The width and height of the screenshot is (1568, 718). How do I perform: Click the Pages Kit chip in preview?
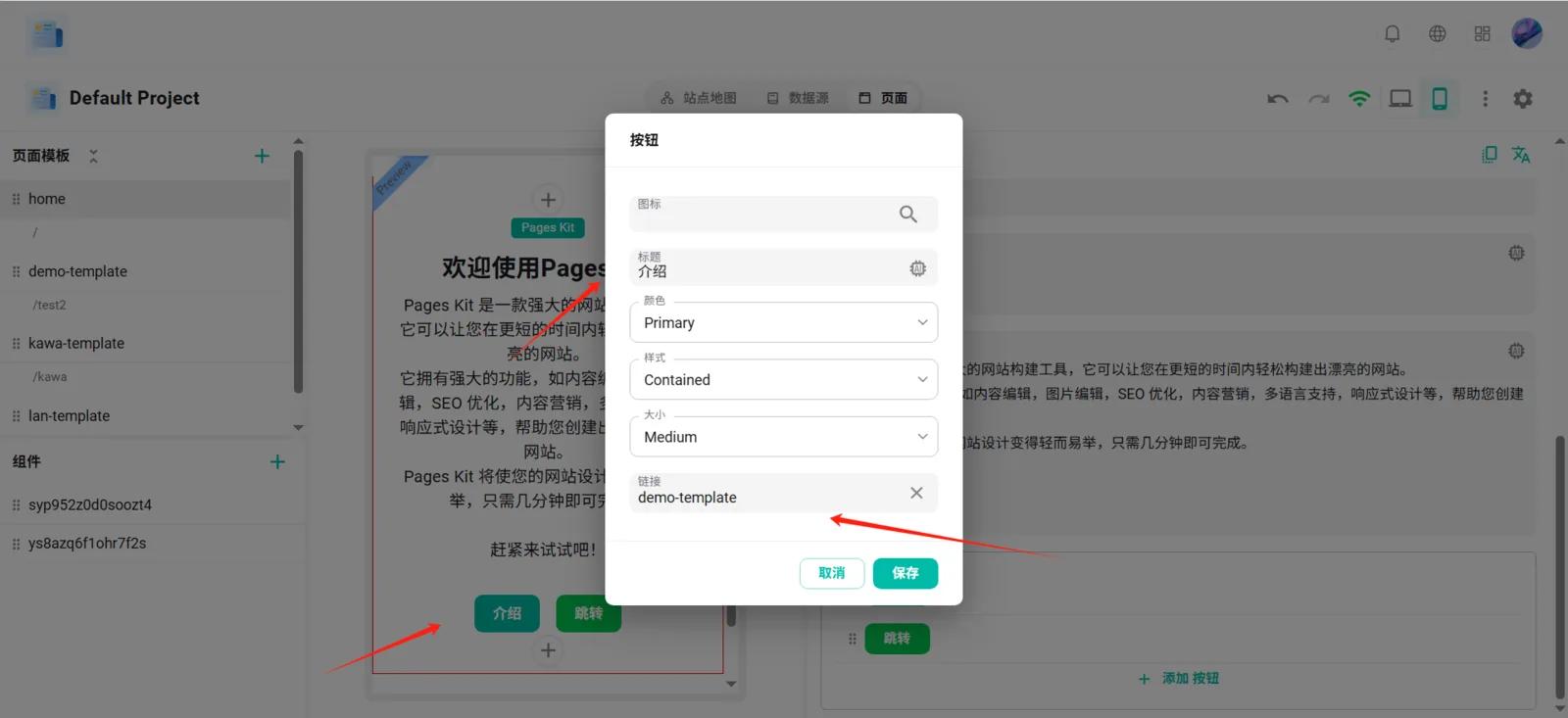tap(548, 228)
